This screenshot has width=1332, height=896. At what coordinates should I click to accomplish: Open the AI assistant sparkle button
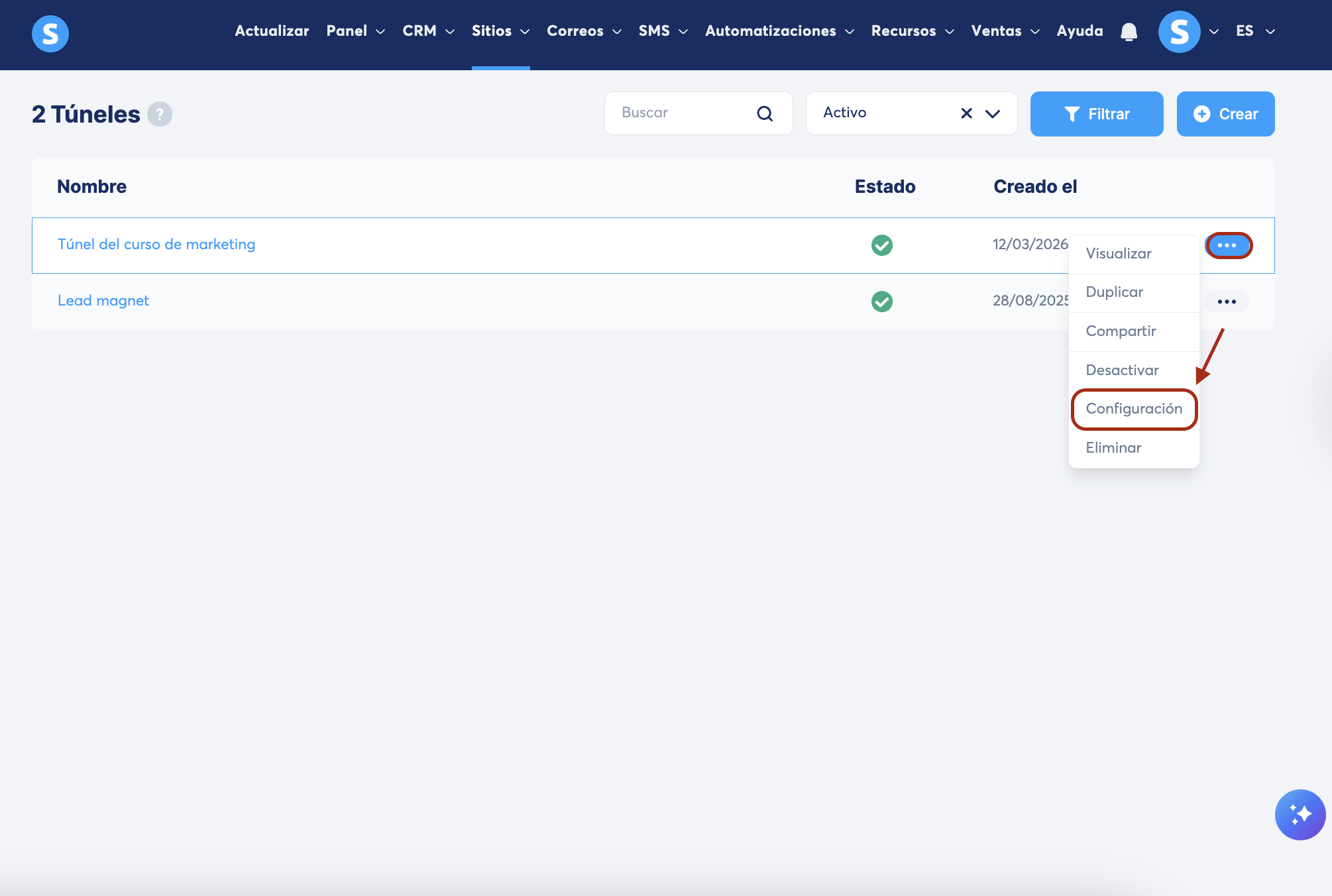pos(1300,814)
